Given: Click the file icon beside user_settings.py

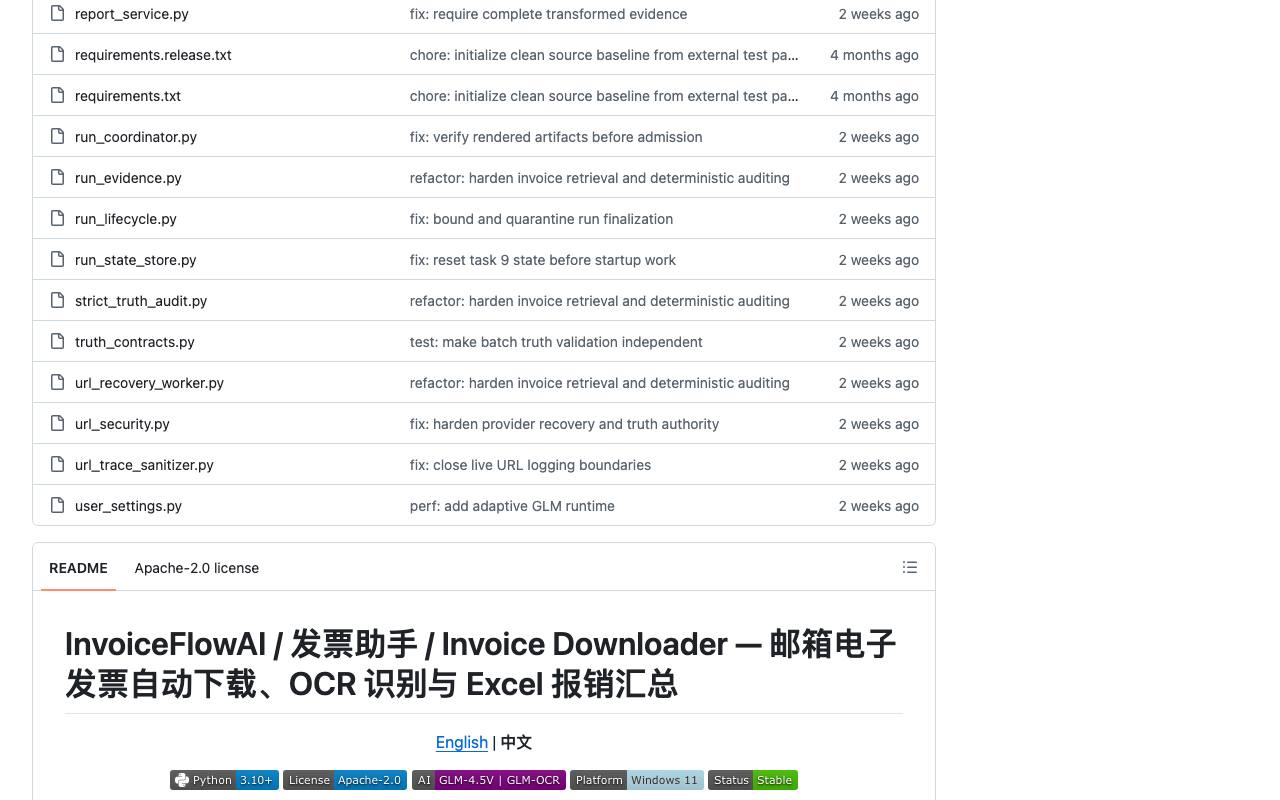Looking at the screenshot, I should pyautogui.click(x=57, y=506).
